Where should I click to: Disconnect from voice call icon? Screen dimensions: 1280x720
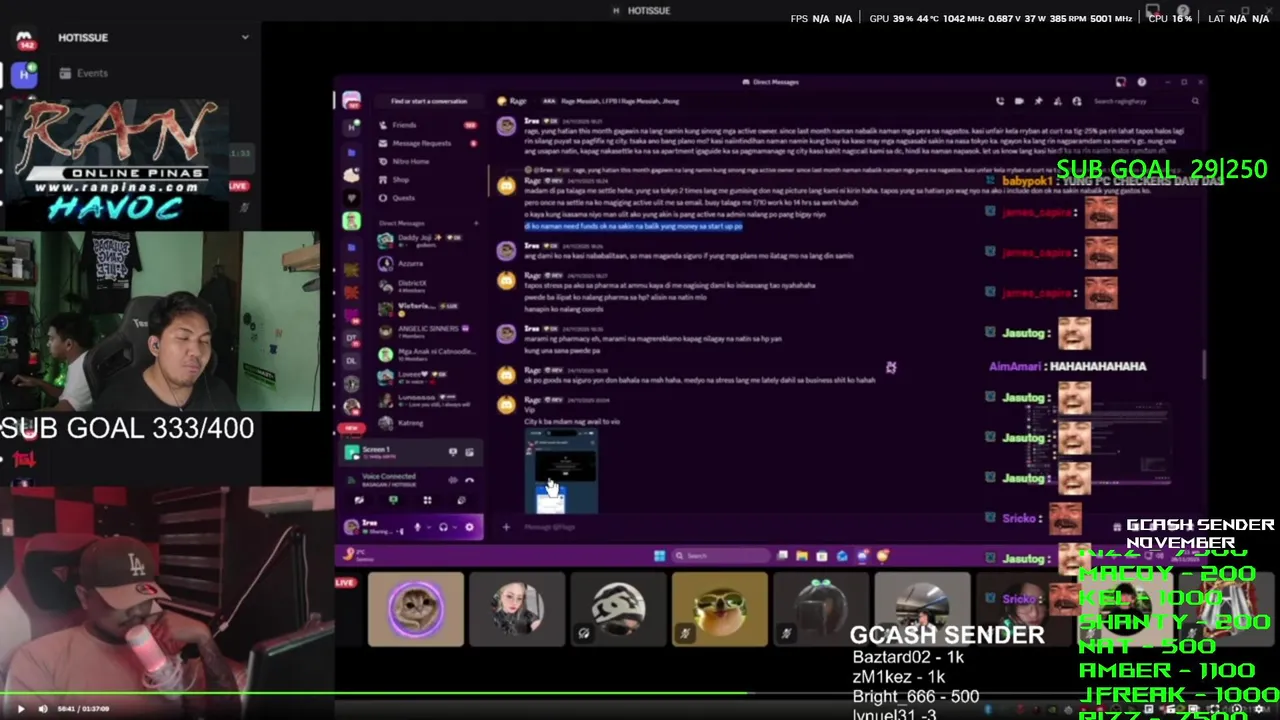(x=470, y=480)
